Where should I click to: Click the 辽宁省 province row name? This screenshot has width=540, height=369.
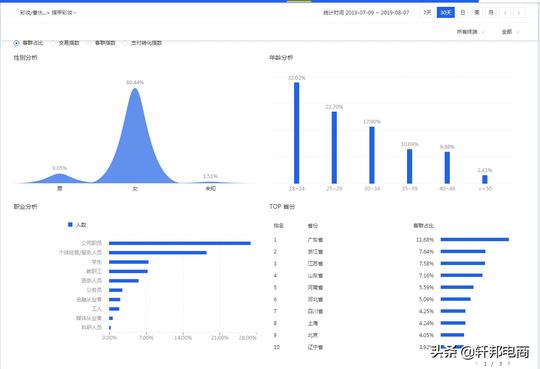tap(315, 347)
